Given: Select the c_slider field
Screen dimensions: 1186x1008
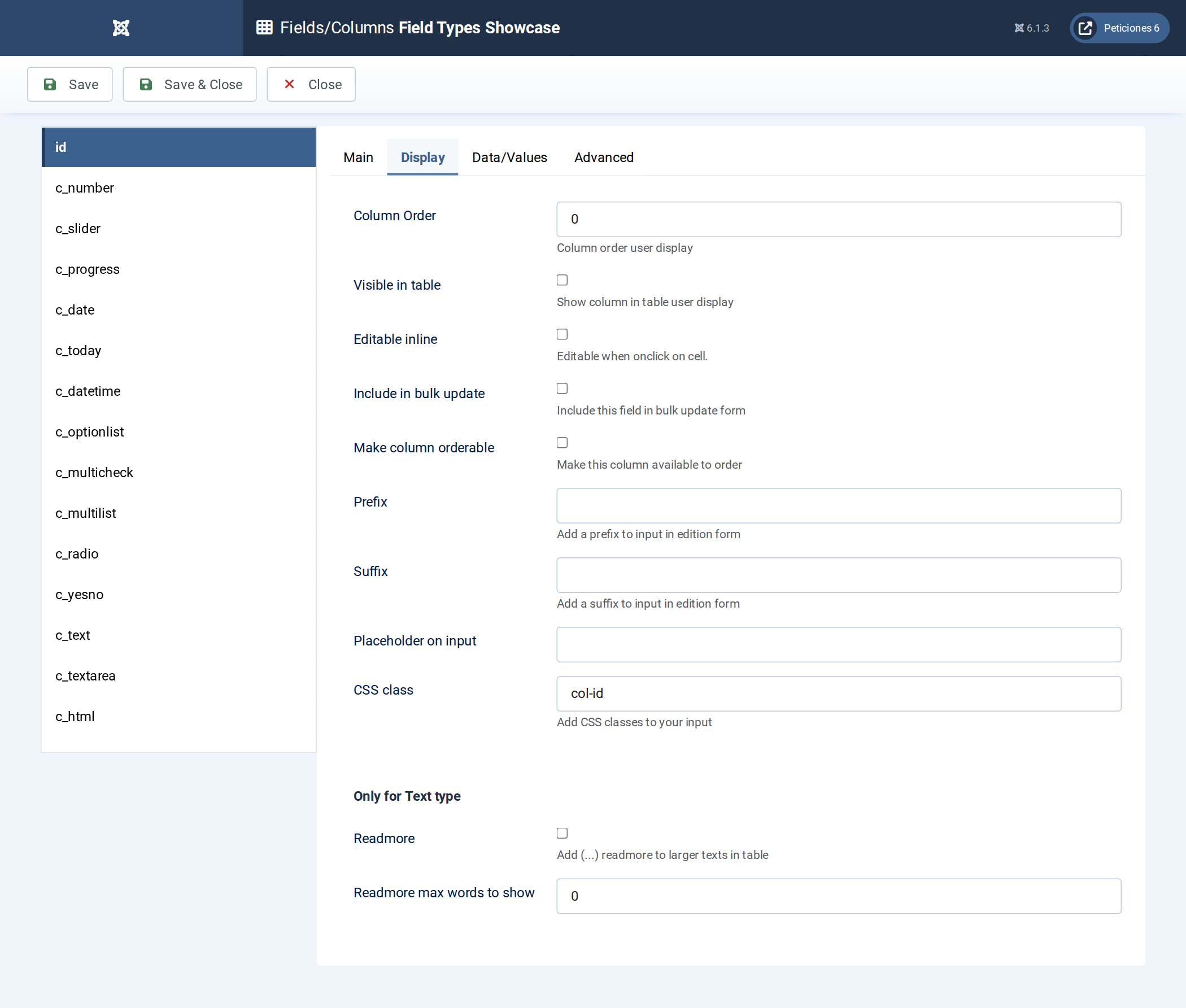Looking at the screenshot, I should pyautogui.click(x=179, y=229).
